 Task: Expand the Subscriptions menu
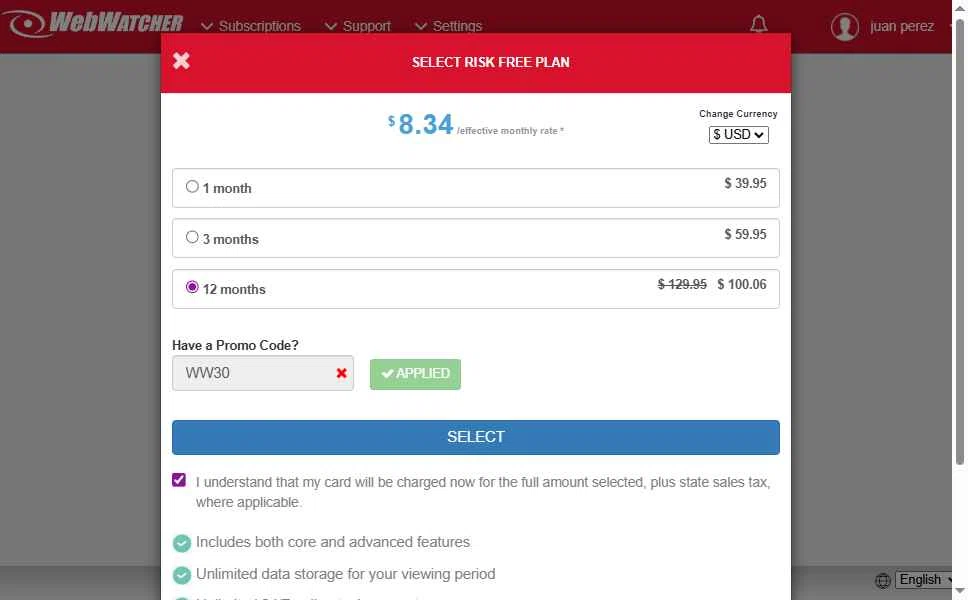click(251, 26)
